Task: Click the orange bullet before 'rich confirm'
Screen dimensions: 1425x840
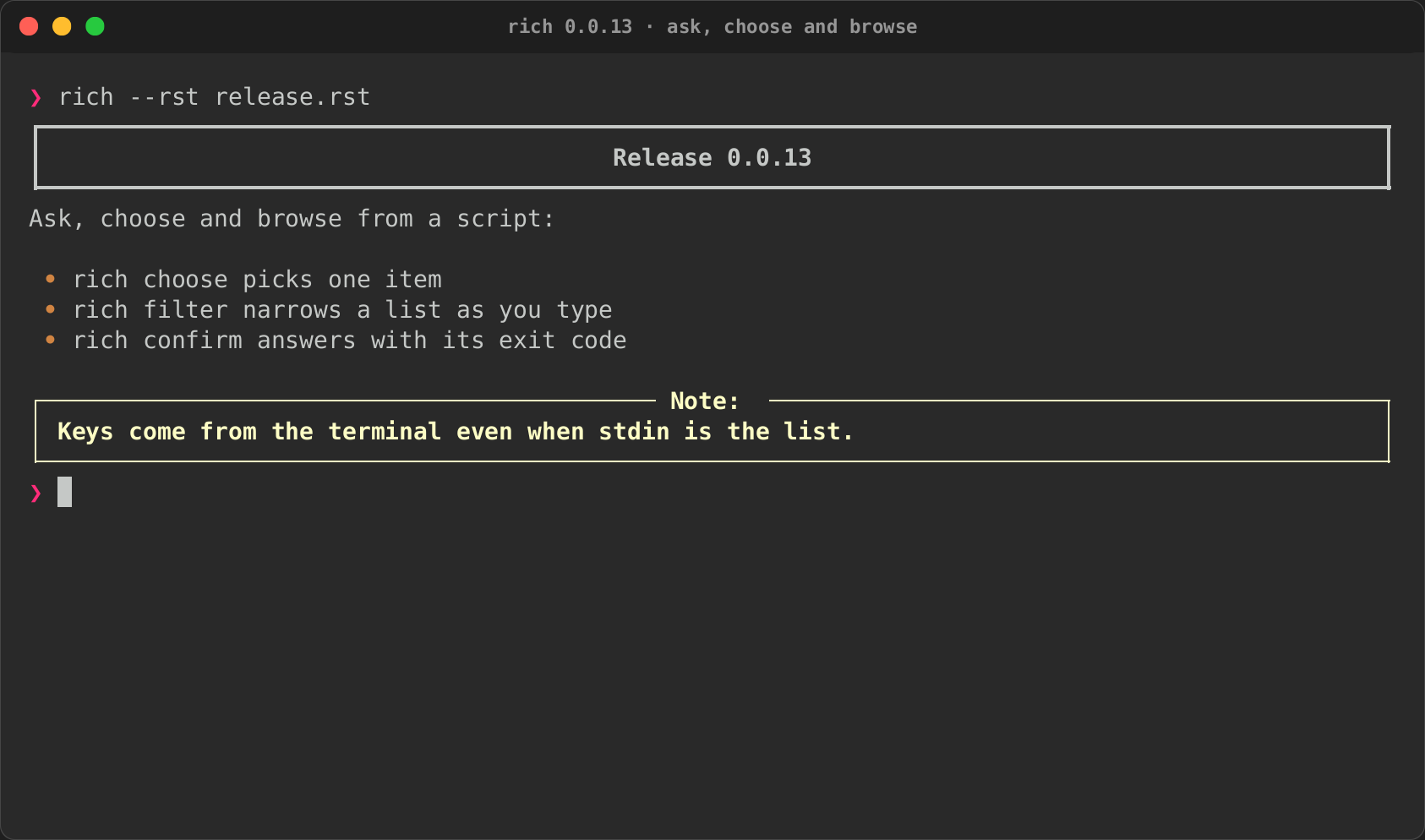Action: [51, 340]
